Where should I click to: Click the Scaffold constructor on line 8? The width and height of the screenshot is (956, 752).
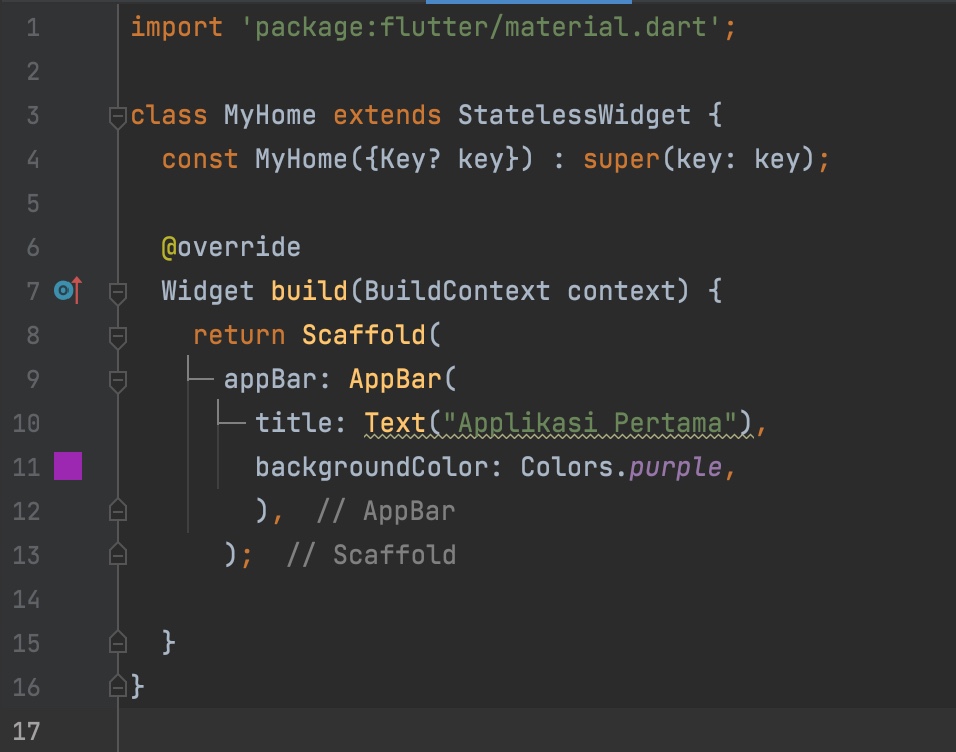[364, 335]
